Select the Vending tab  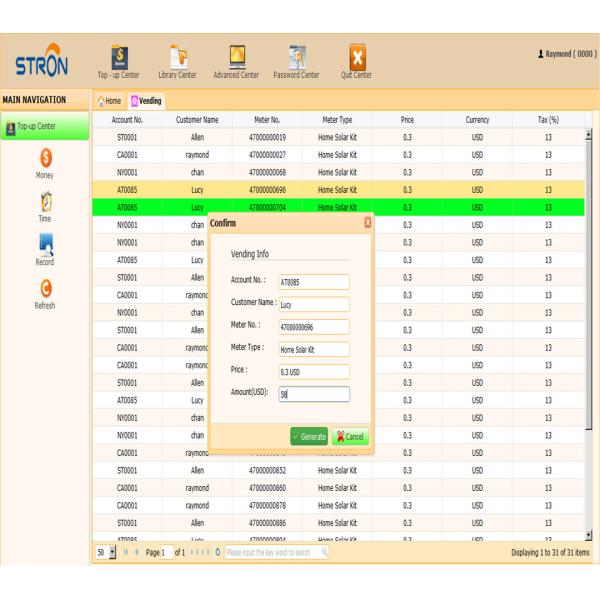[x=146, y=101]
